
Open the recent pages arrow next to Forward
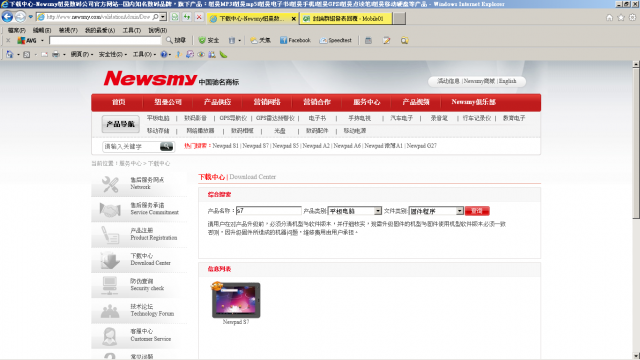click(x=30, y=17)
